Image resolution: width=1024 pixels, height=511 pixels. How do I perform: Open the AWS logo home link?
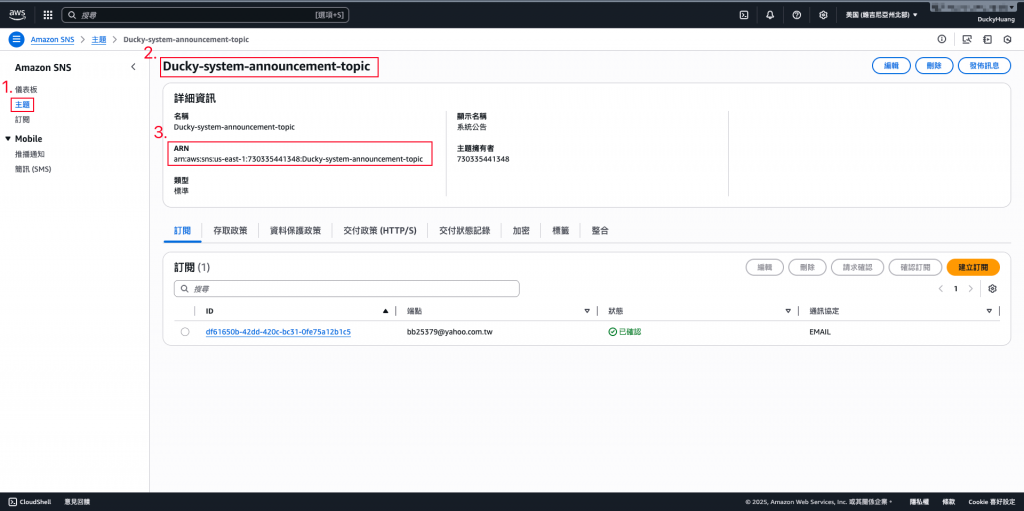click(x=17, y=14)
